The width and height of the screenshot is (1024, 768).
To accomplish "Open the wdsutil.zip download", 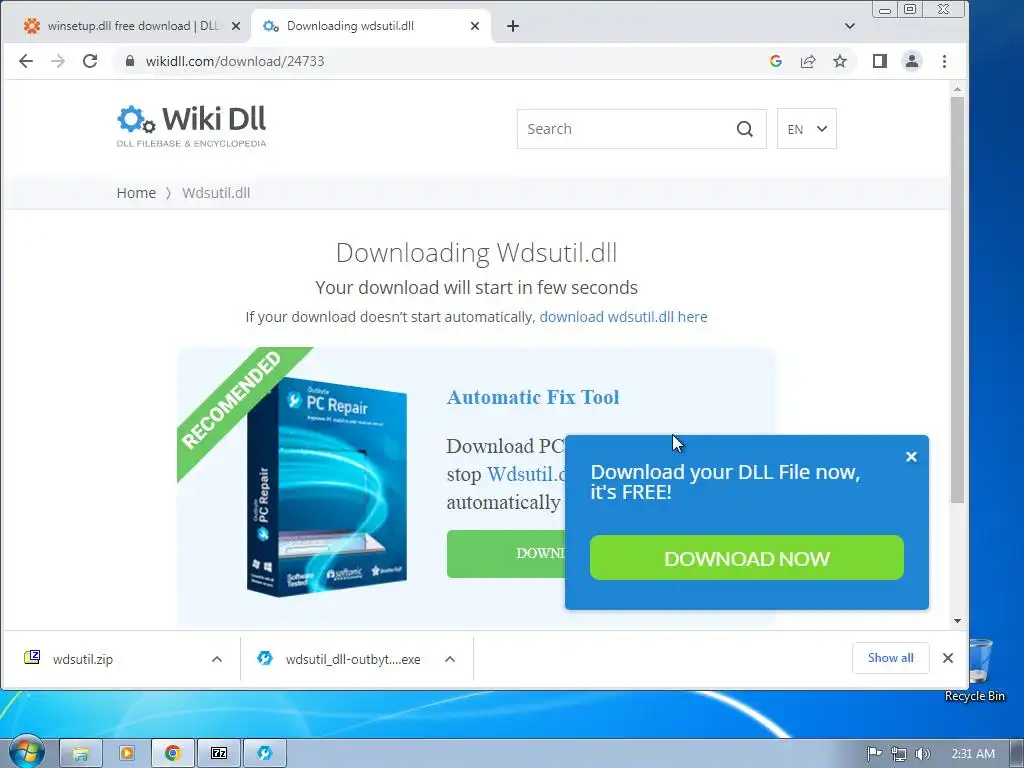I will [83, 659].
